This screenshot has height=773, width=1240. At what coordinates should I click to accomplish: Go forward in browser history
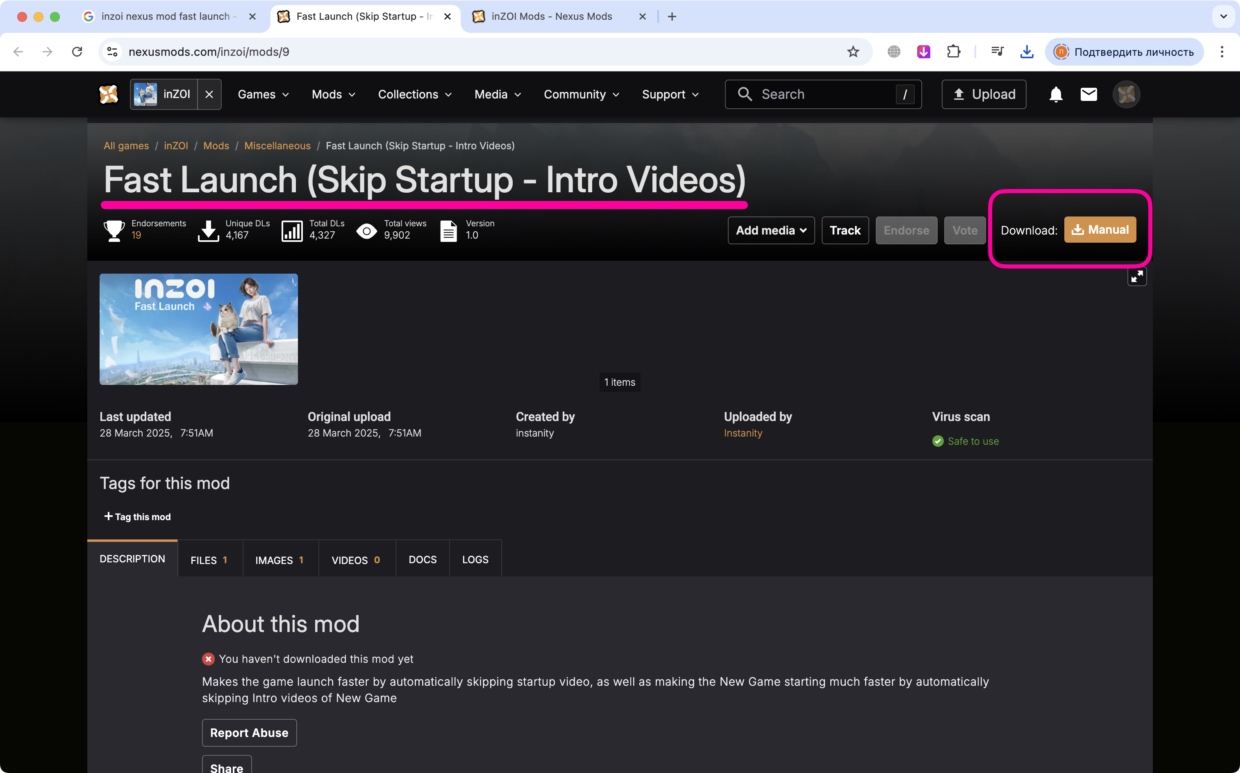47,52
